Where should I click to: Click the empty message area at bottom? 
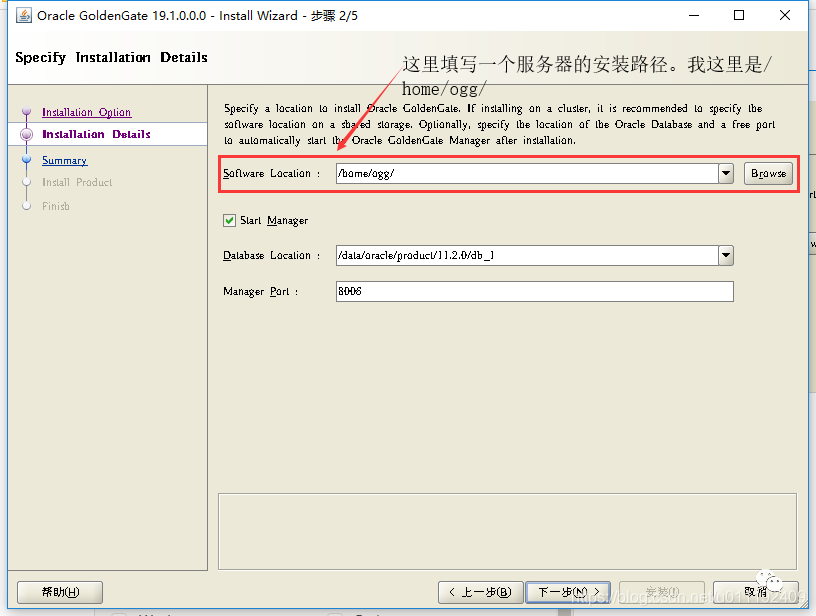(x=507, y=532)
